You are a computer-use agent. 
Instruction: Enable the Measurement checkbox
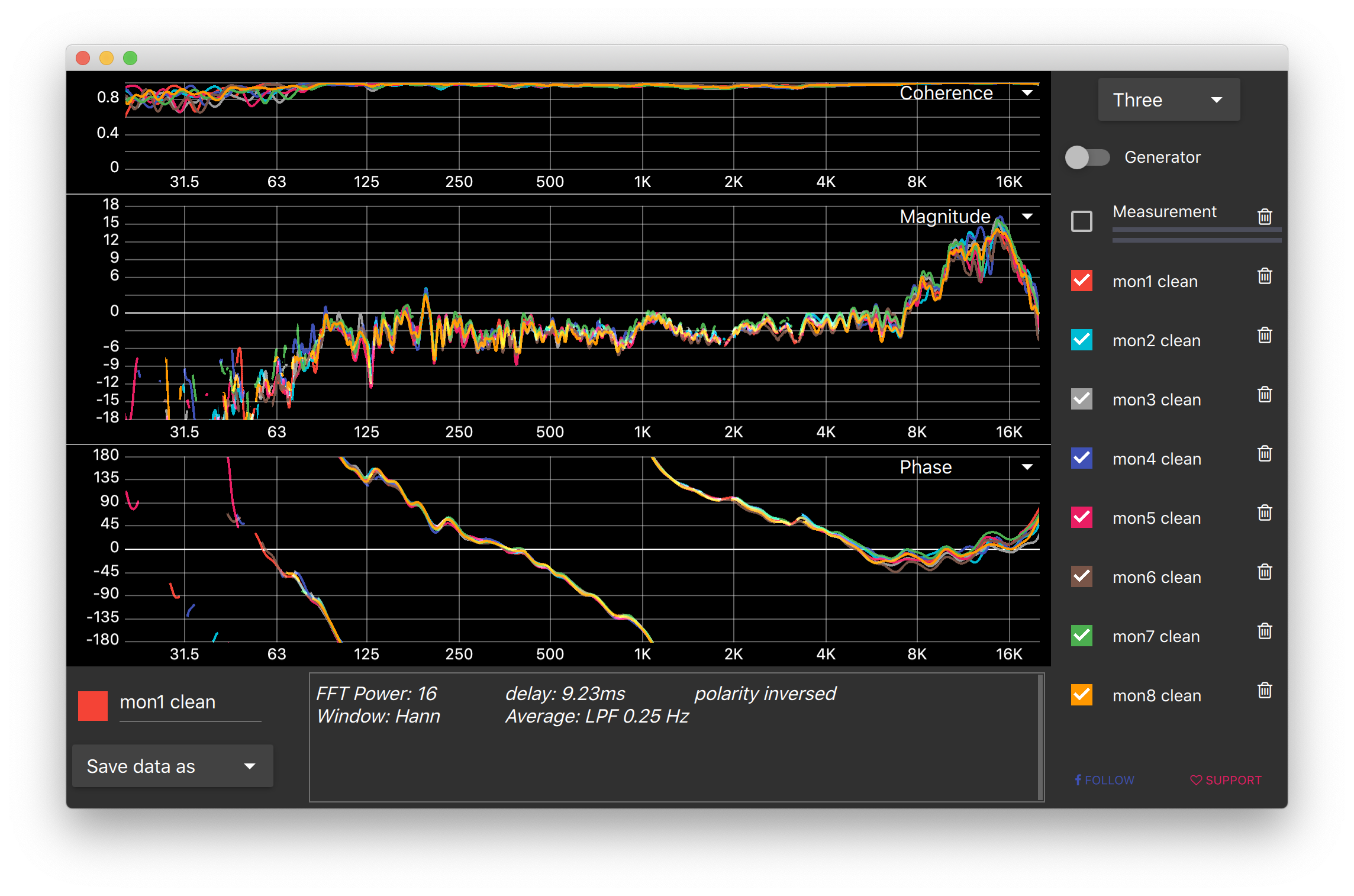[x=1082, y=221]
